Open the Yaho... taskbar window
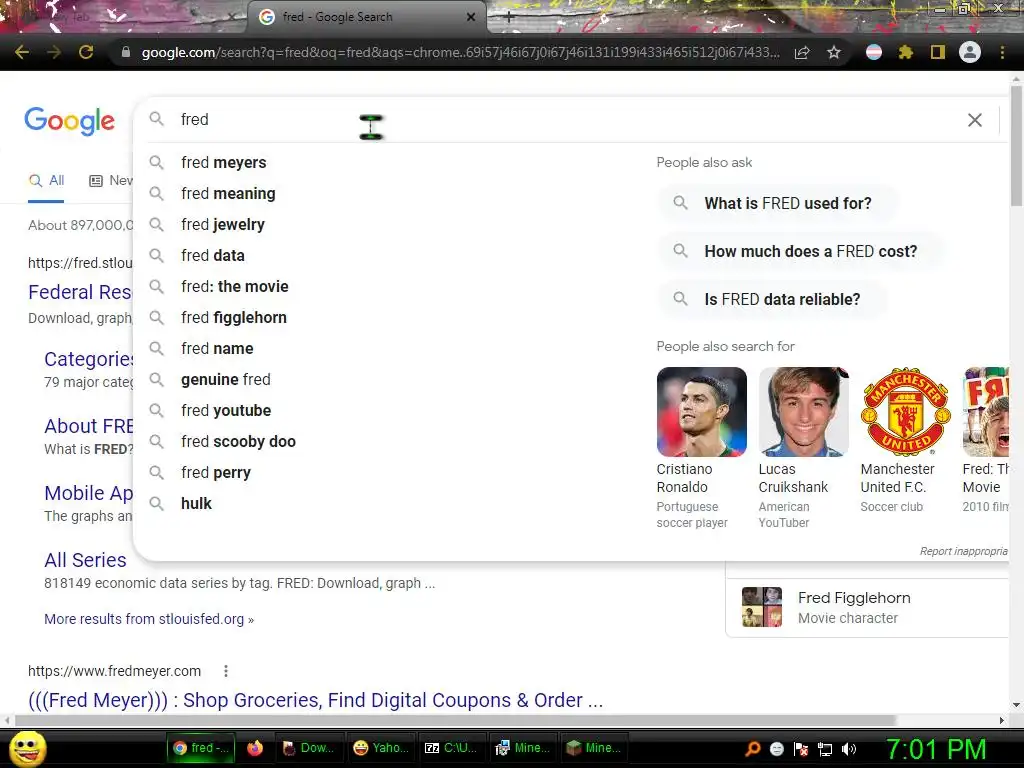The width and height of the screenshot is (1024, 768). point(381,748)
